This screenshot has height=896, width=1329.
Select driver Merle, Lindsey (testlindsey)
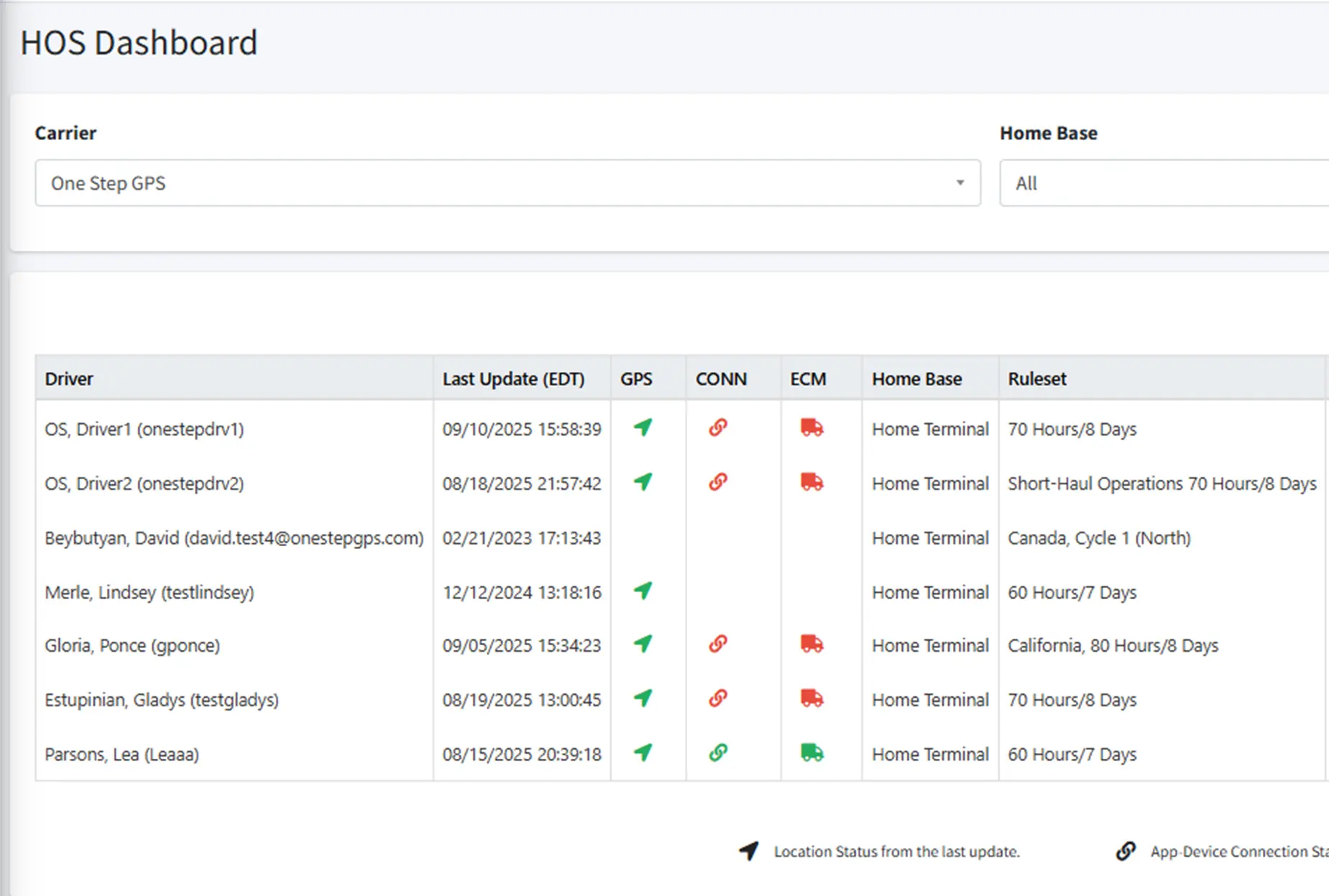coord(150,592)
